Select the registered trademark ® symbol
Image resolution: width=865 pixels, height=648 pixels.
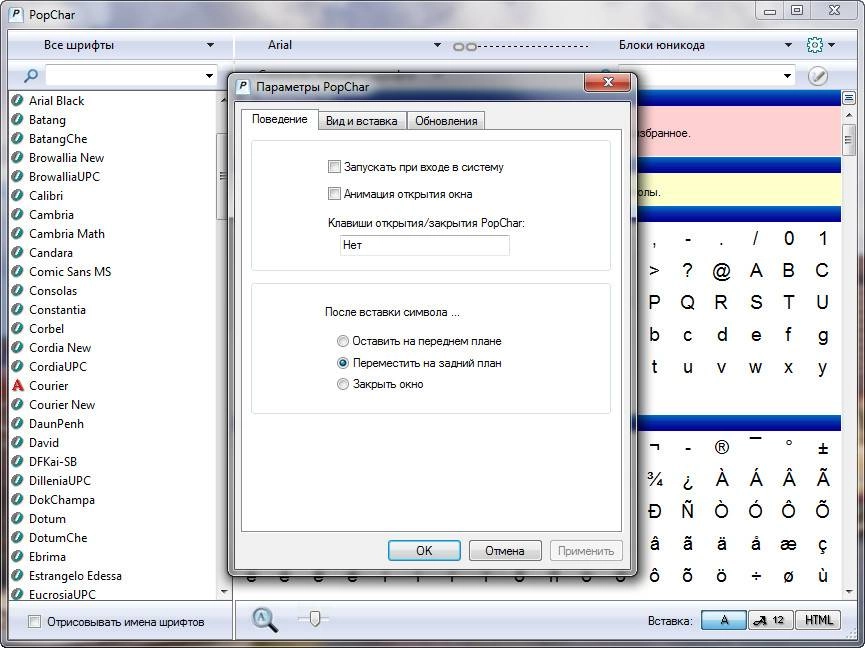click(x=722, y=447)
